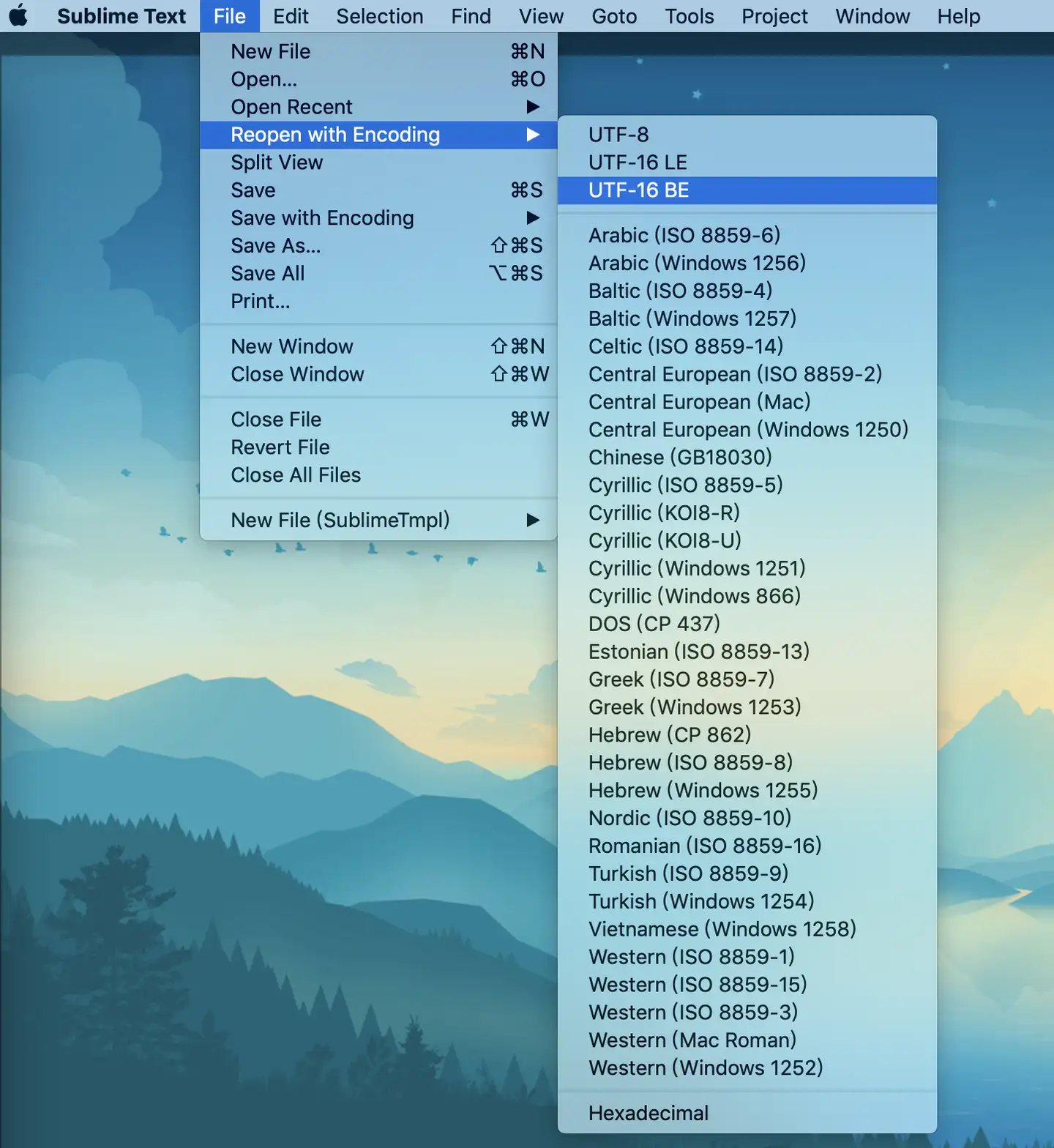Select Estonian (ISO 8859-13) encoding
1054x1148 pixels.
click(747, 652)
